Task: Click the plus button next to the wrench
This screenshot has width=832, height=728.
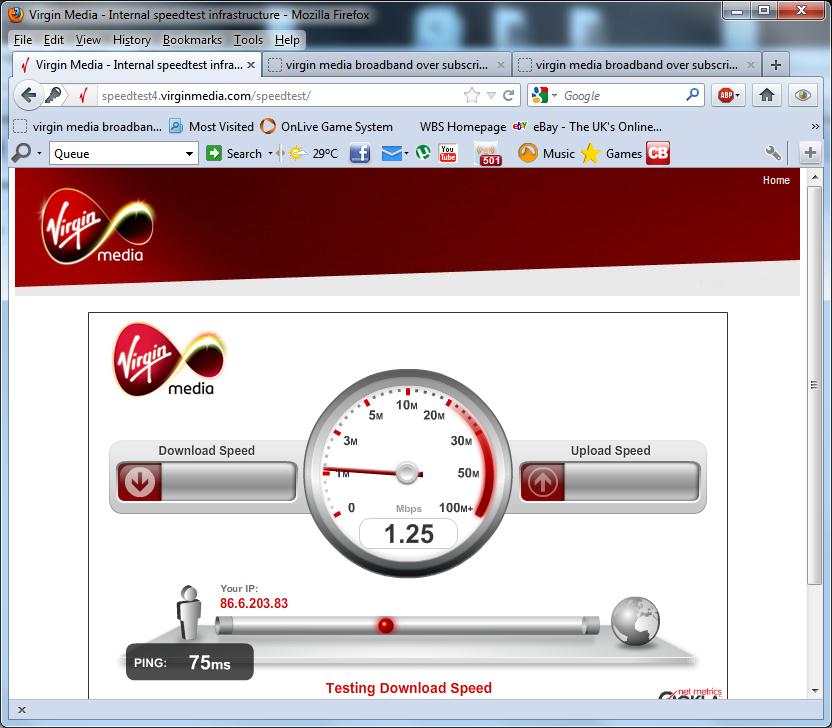Action: [x=810, y=153]
